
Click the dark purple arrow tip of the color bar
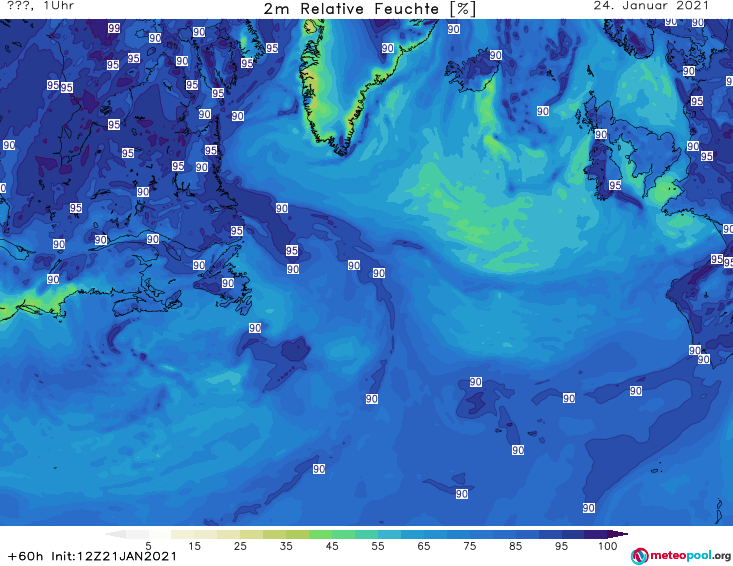tap(620, 534)
